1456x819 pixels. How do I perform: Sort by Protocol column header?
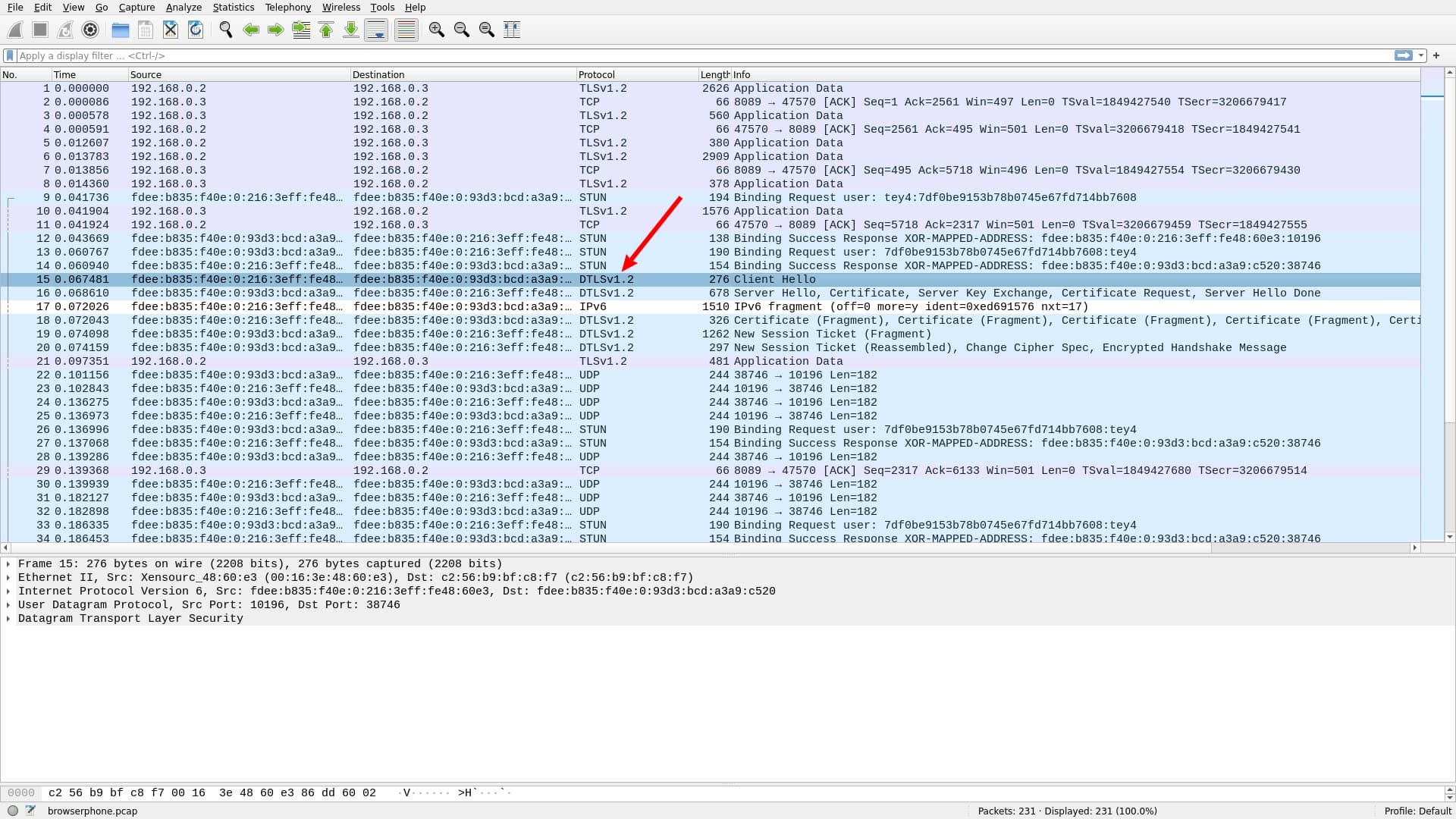coord(637,74)
